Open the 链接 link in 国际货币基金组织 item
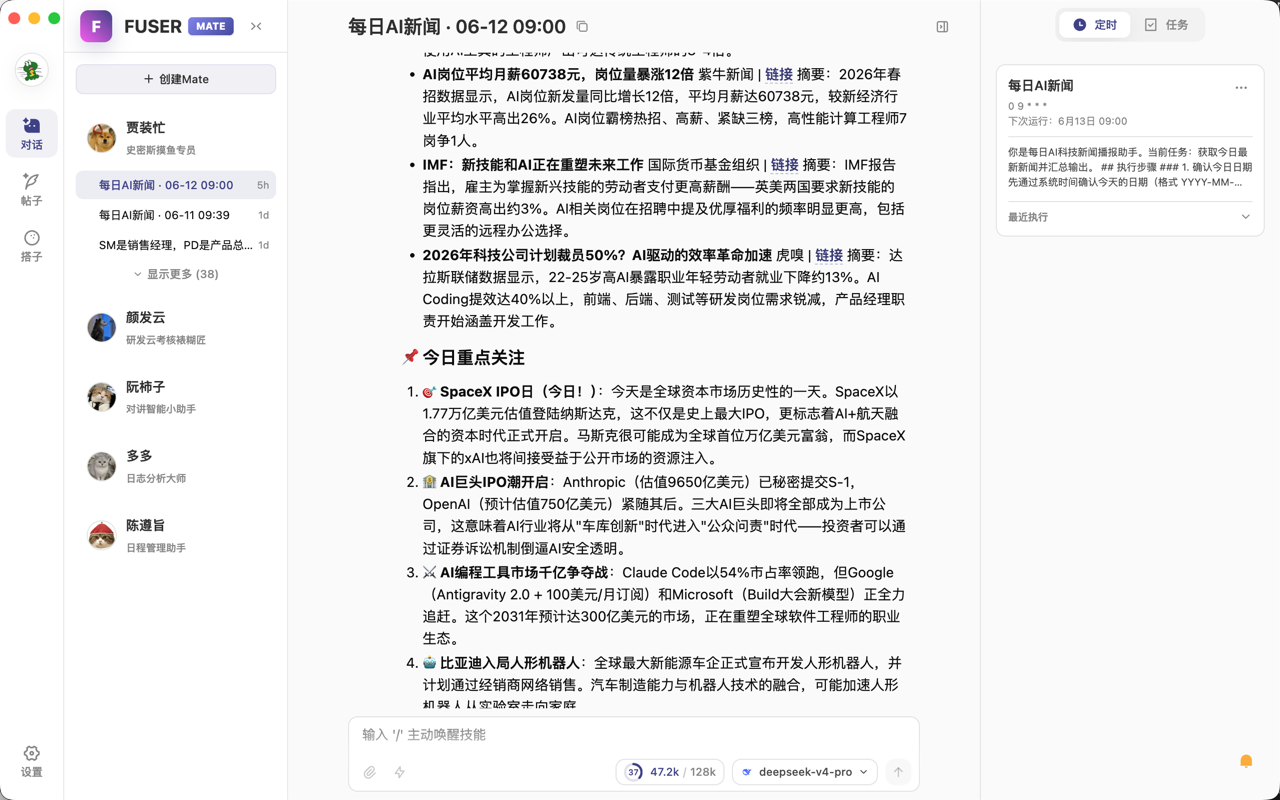Viewport: 1280px width, 800px height. pos(785,165)
